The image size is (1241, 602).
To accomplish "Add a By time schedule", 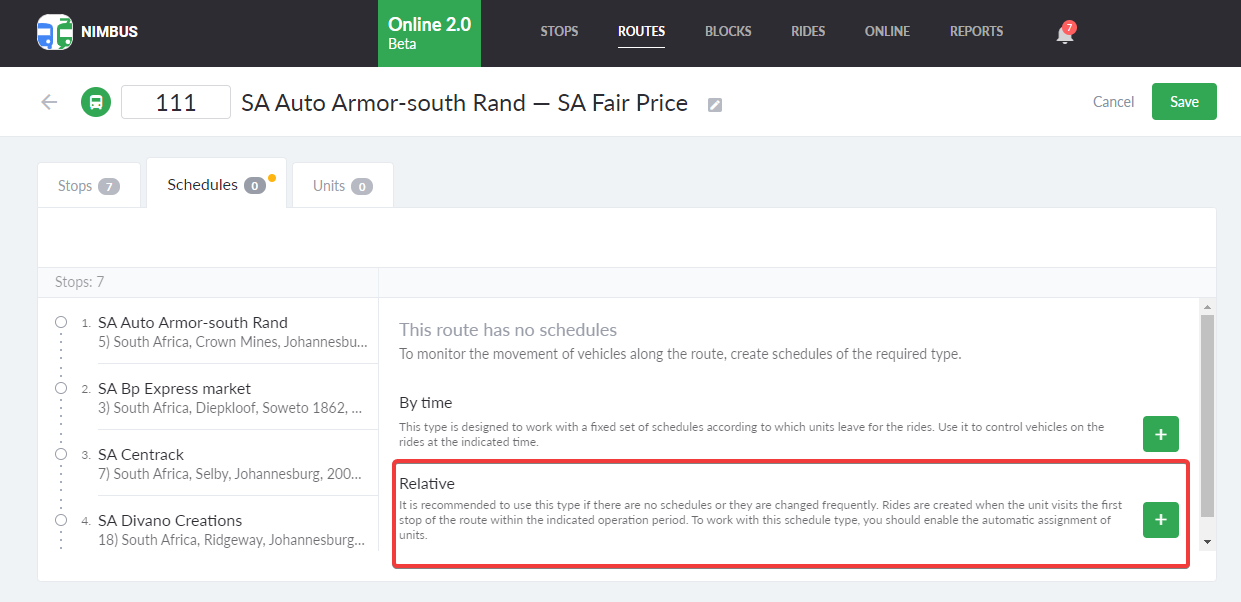I will (1160, 434).
